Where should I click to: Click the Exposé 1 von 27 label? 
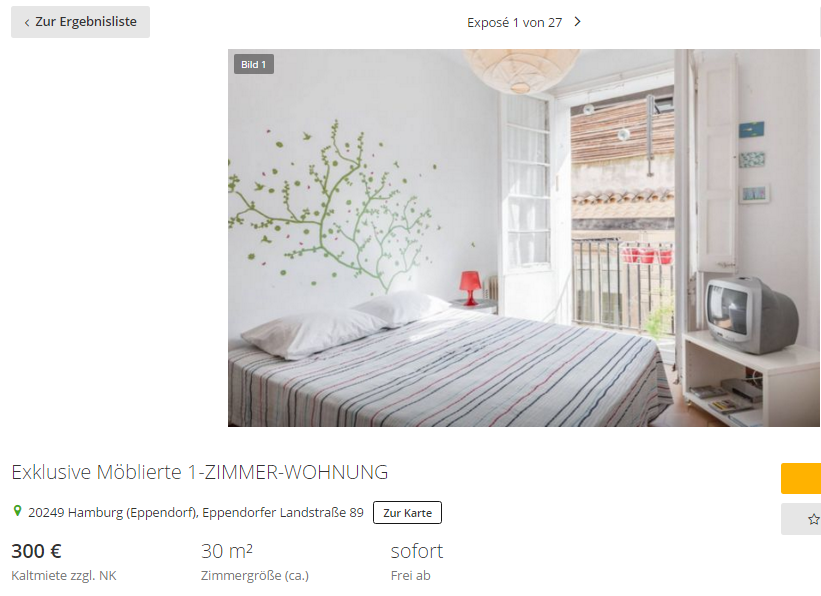[514, 23]
